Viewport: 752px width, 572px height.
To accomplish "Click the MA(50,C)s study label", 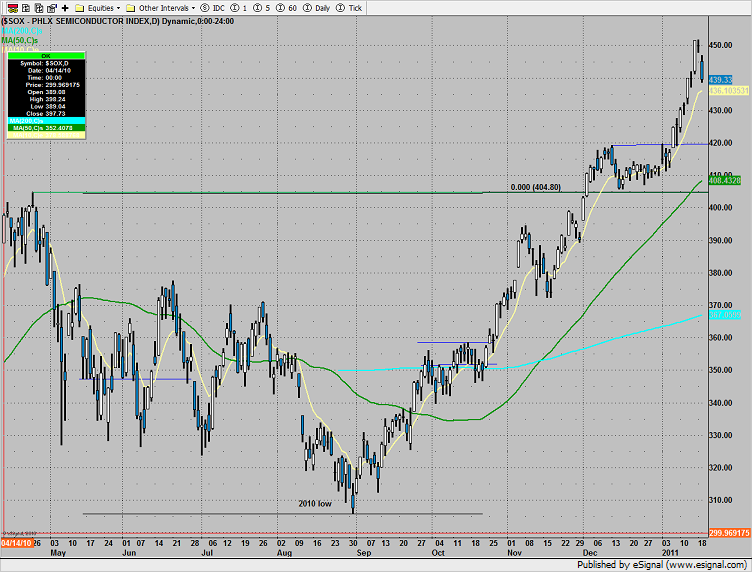I will tap(20, 40).
